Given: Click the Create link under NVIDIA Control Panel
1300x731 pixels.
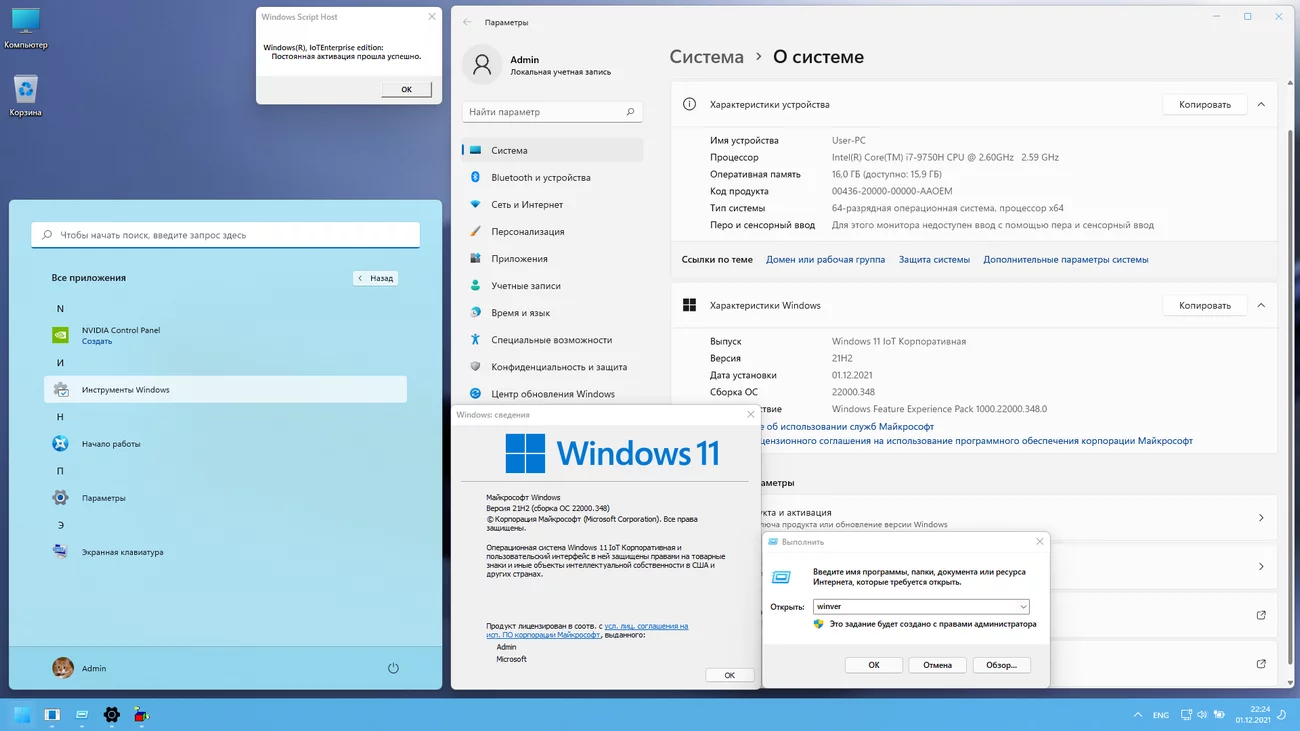Looking at the screenshot, I should pos(97,341).
